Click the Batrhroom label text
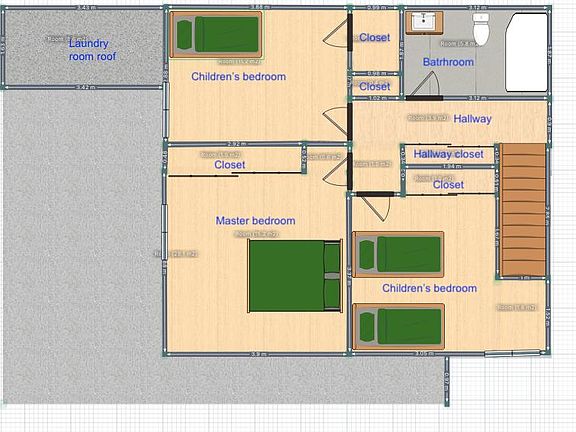576x432 pixels. (448, 62)
